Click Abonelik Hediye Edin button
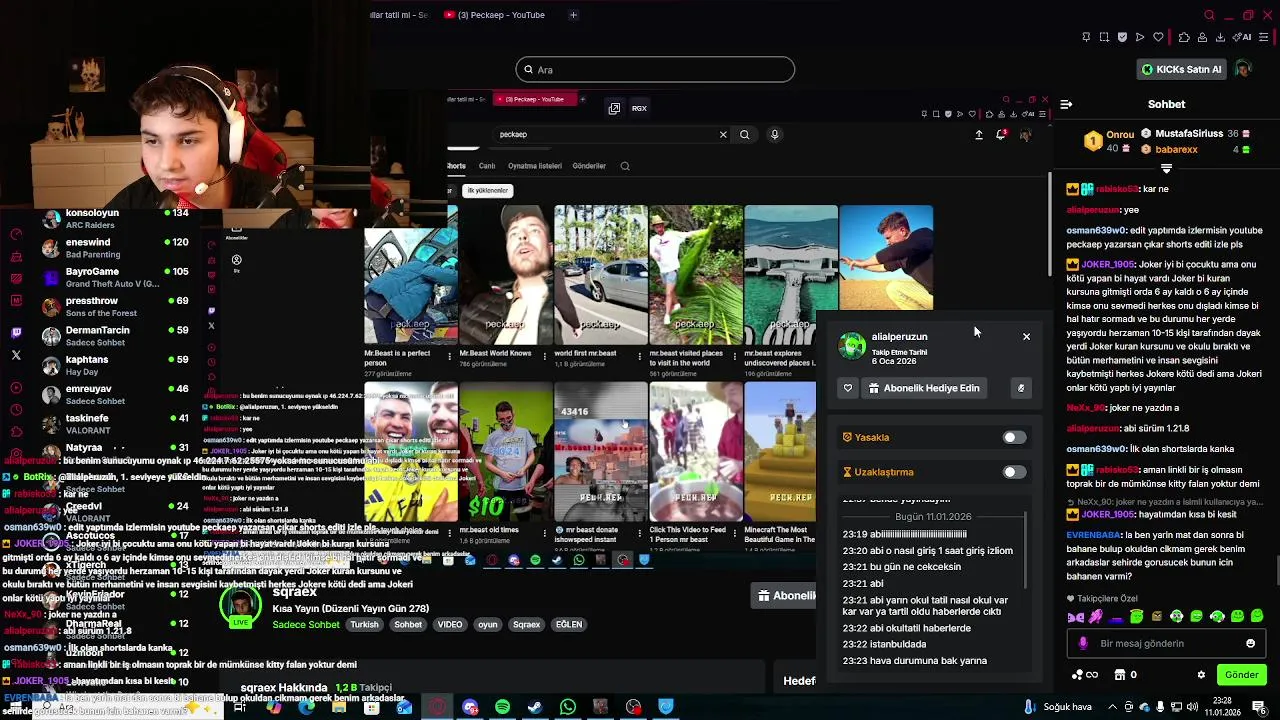This screenshot has width=1280, height=720. tap(924, 388)
